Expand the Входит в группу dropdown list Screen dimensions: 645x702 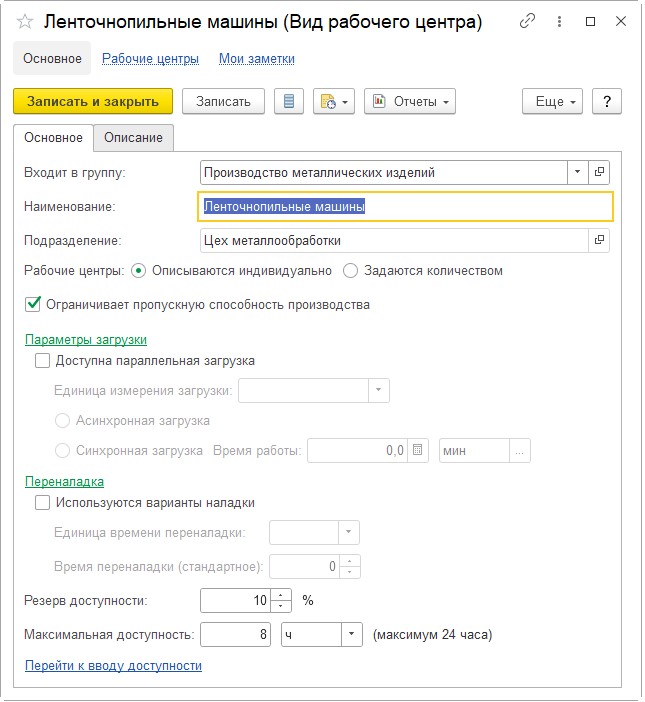tap(577, 172)
